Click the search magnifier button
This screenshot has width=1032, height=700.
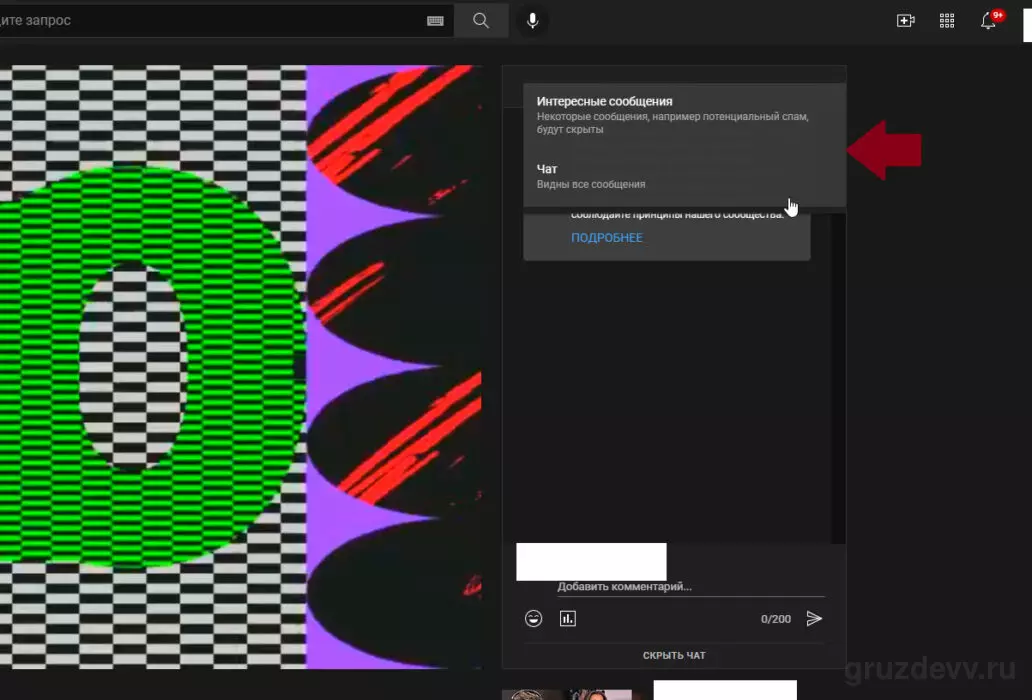[481, 20]
